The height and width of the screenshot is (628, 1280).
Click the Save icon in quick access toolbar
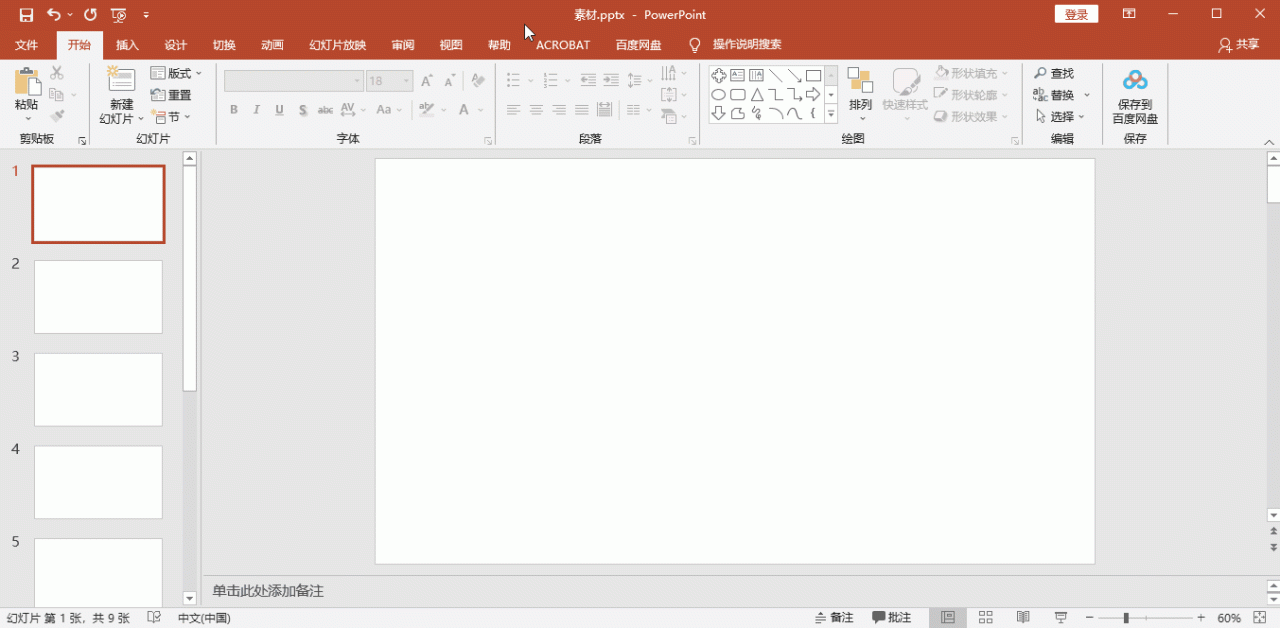(26, 15)
